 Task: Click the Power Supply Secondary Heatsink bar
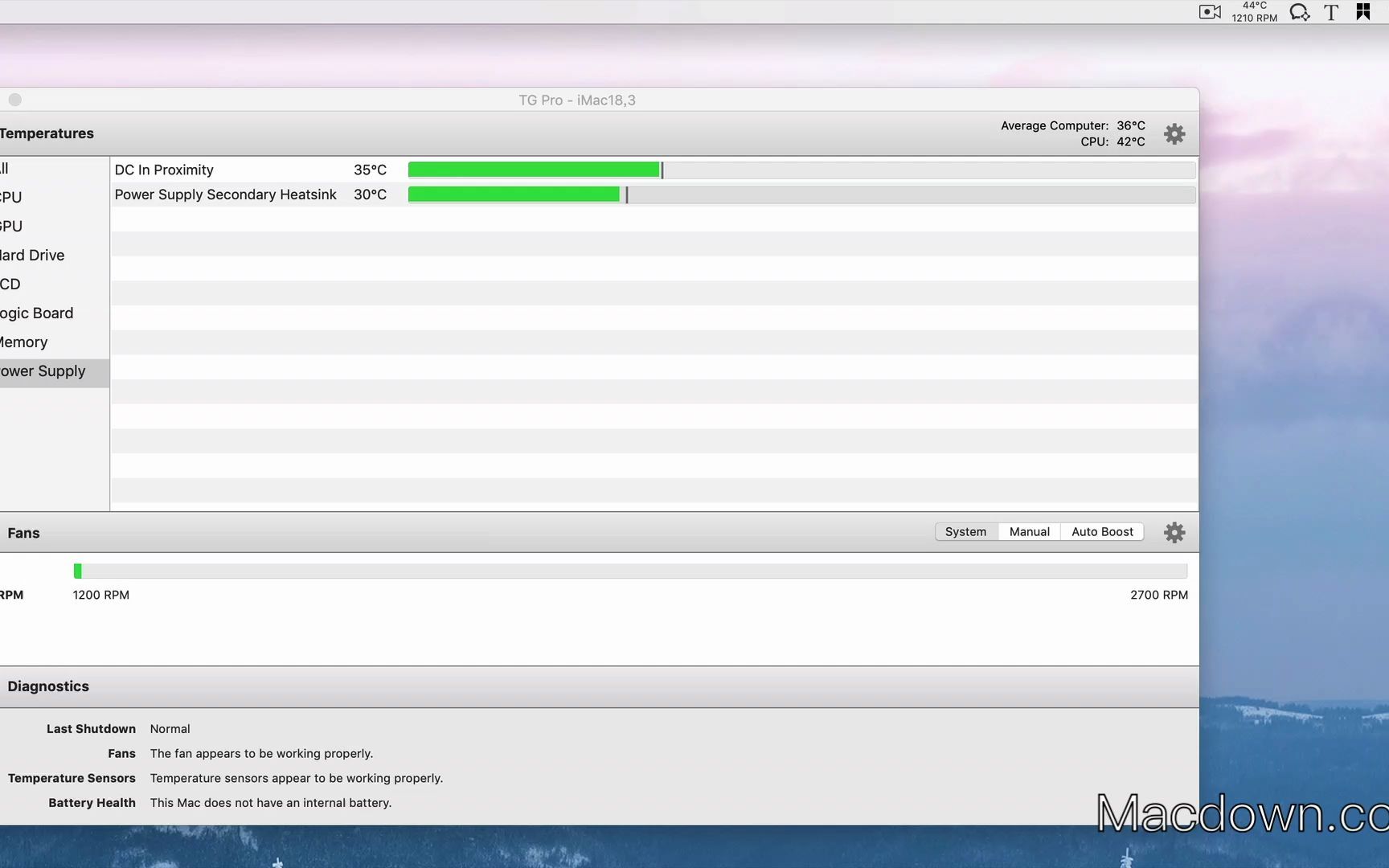tap(801, 194)
